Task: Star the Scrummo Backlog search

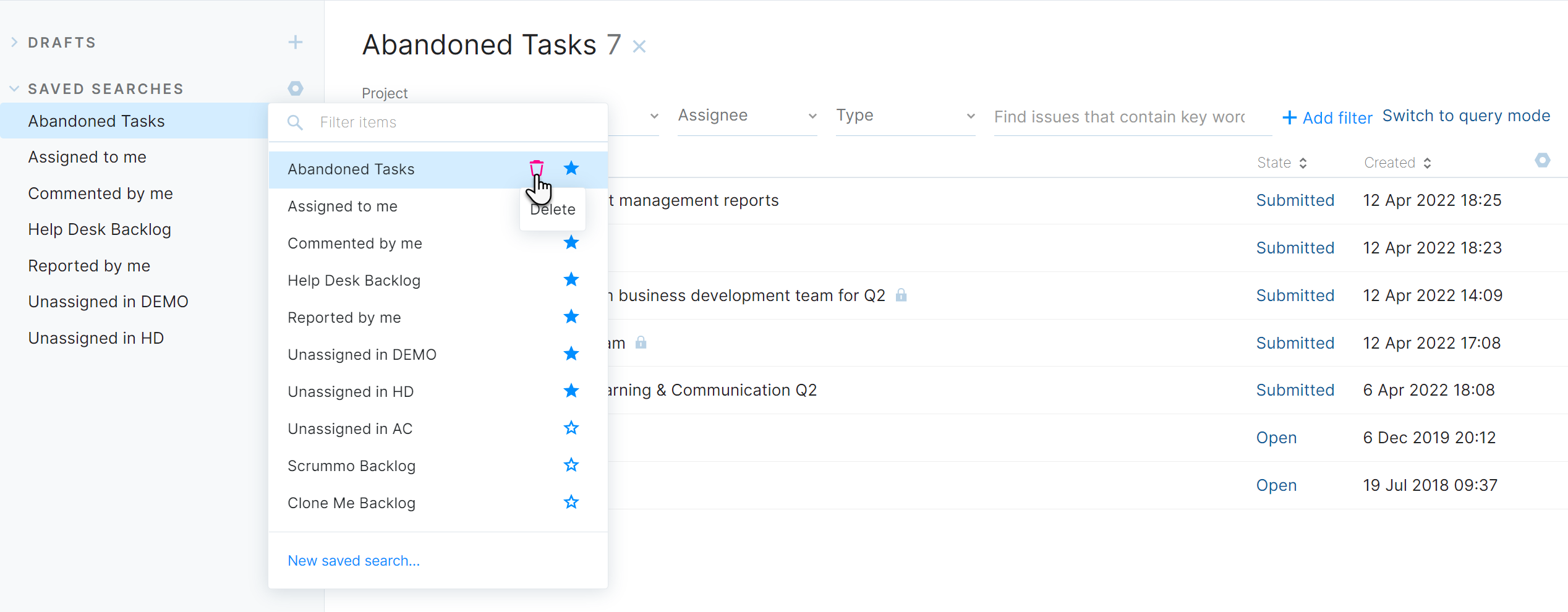Action: pyautogui.click(x=571, y=465)
